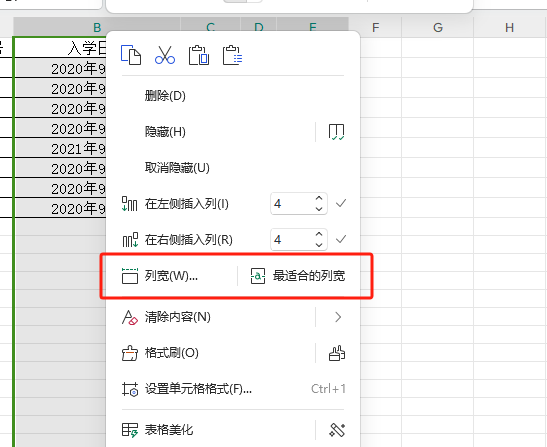Open 清除内容(N) menu item
547x447 pixels.
(x=178, y=317)
